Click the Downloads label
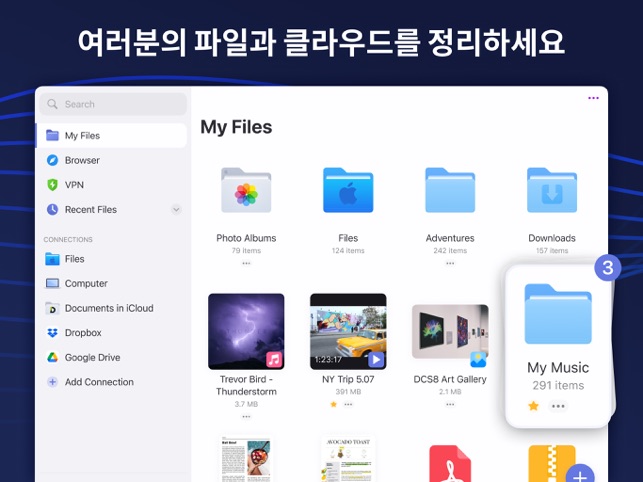Viewport: 643px width, 482px height. pyautogui.click(x=552, y=238)
